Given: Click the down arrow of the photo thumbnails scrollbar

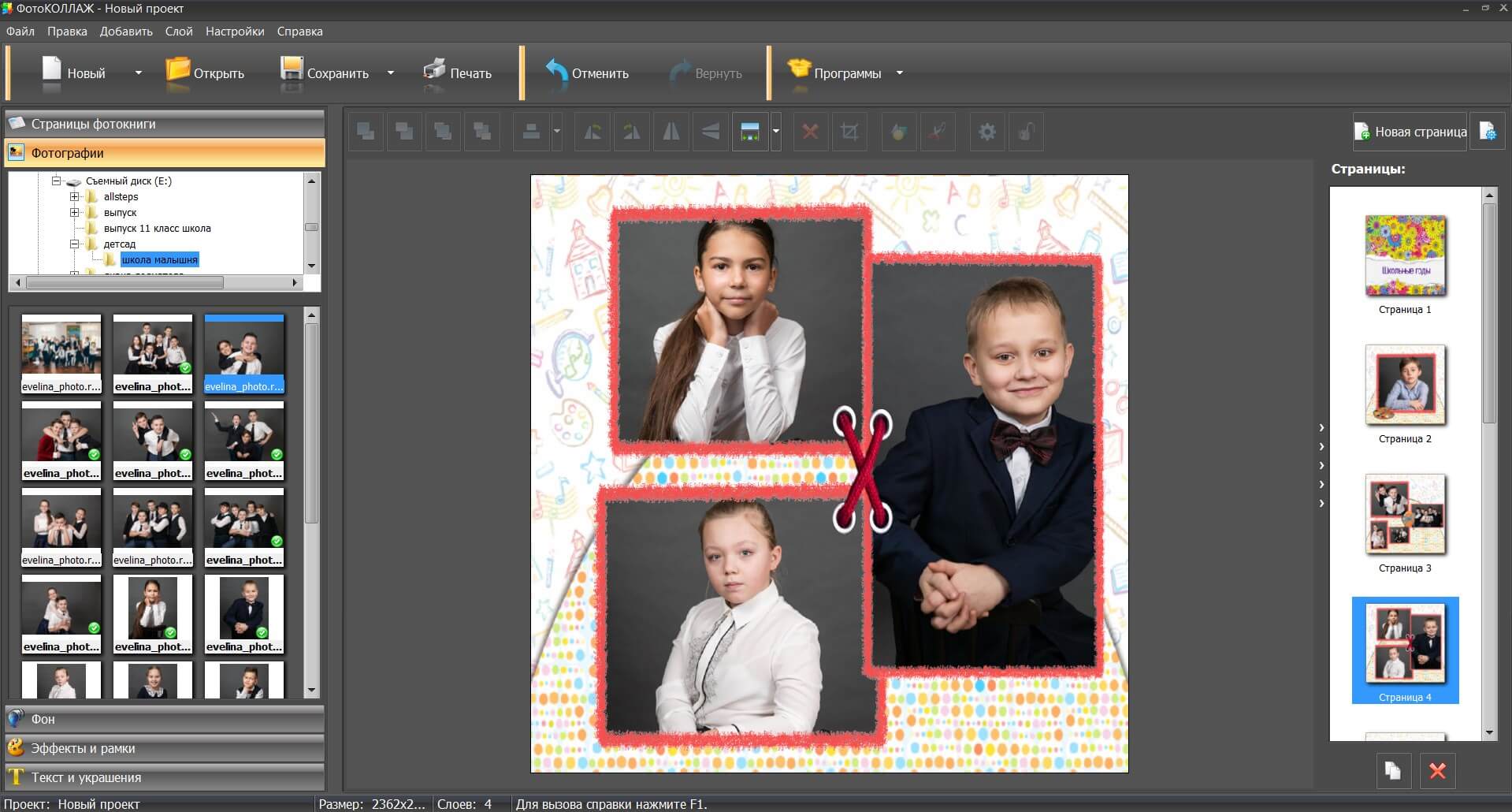Looking at the screenshot, I should tap(311, 691).
